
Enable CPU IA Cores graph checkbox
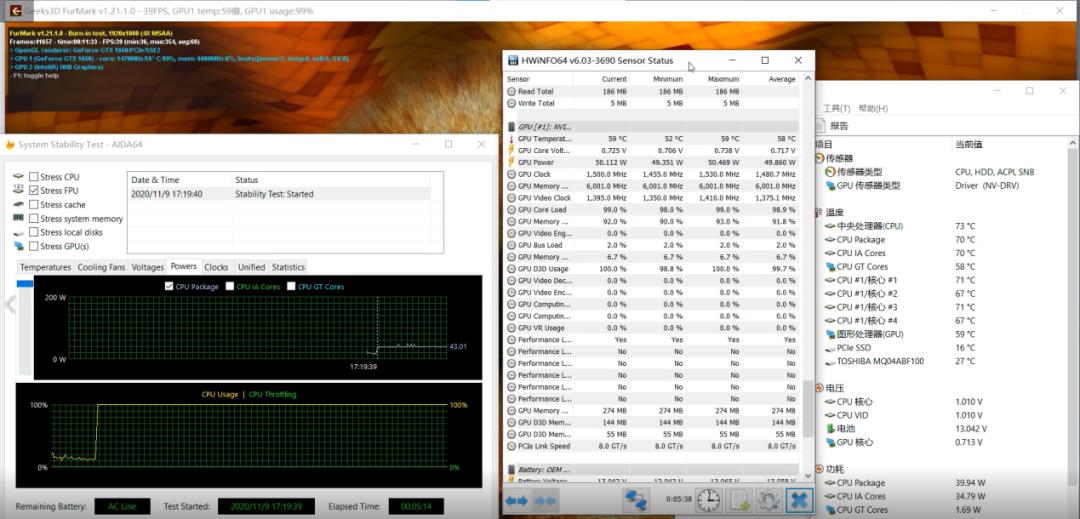230,286
